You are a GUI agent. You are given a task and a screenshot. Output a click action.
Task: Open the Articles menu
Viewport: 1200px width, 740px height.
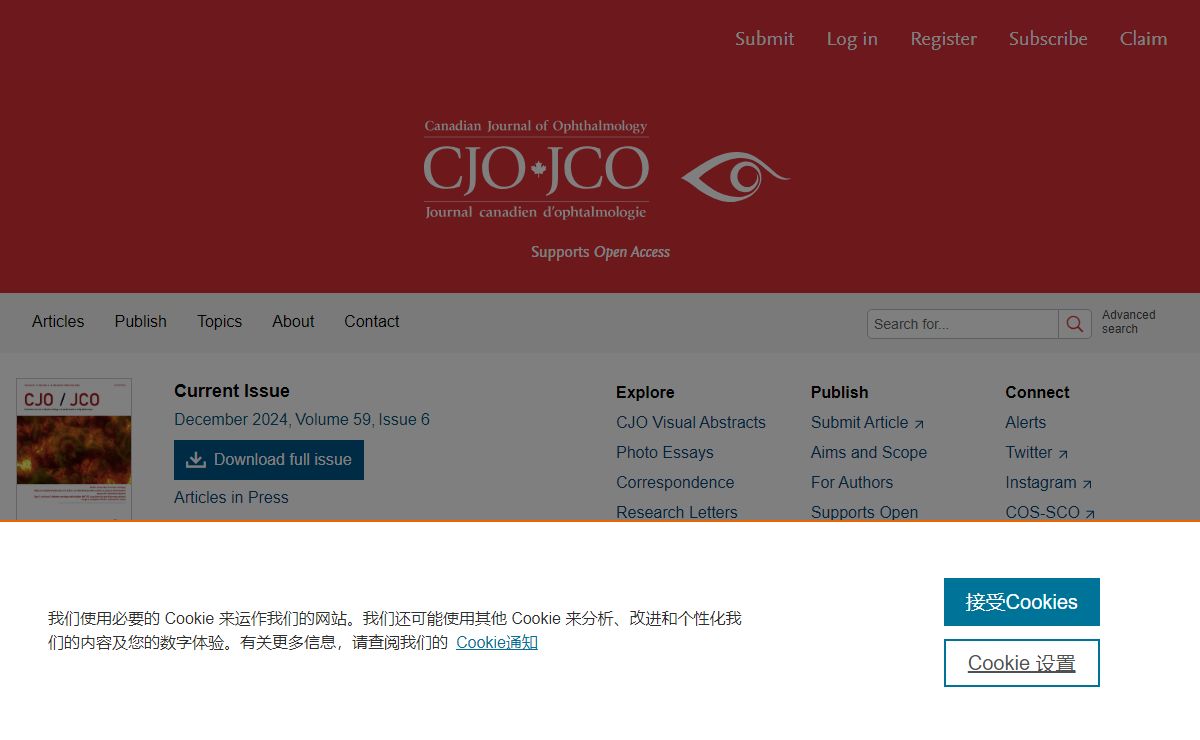point(58,322)
